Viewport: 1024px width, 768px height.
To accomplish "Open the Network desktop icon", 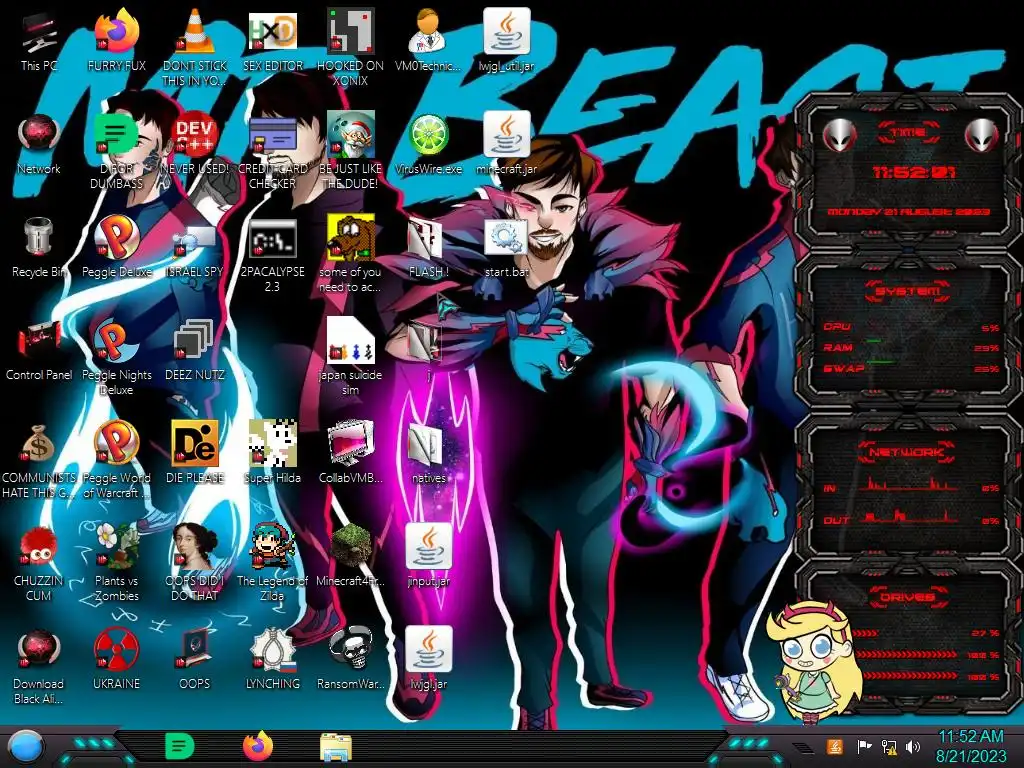I will pos(39,135).
